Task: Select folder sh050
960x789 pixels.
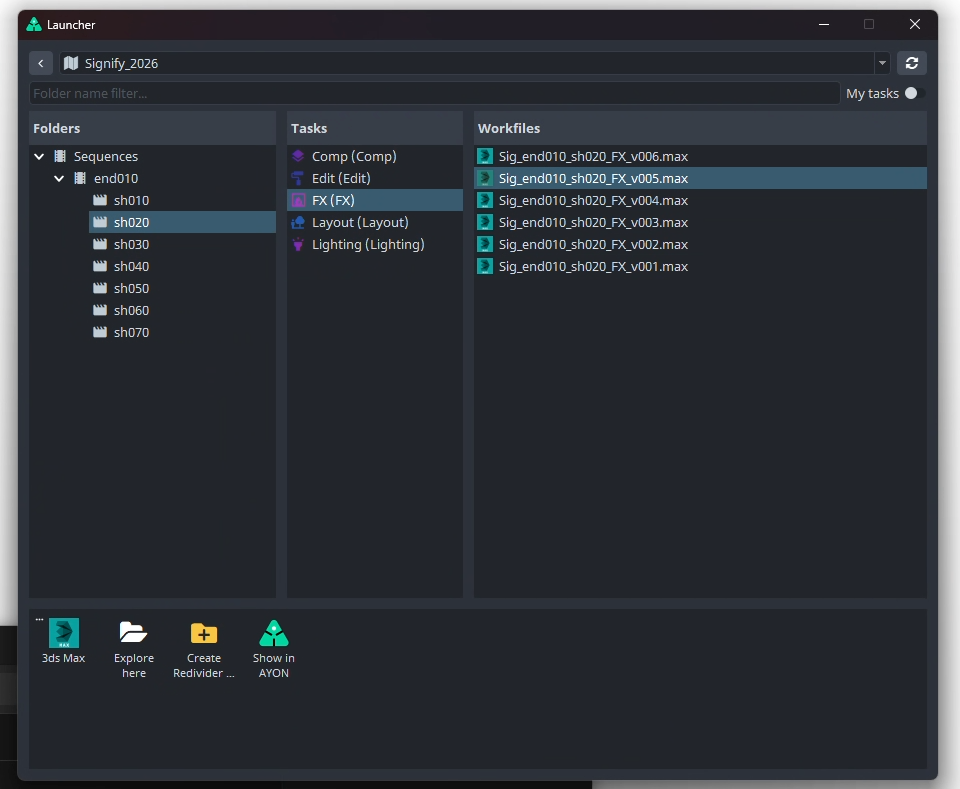Action: point(182,288)
